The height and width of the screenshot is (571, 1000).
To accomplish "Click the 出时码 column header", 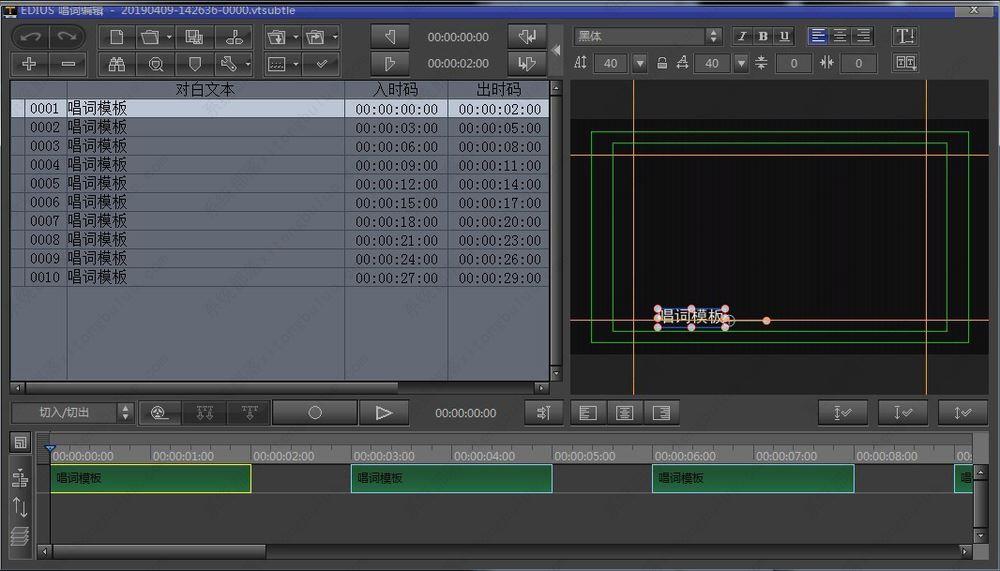I will coord(499,89).
